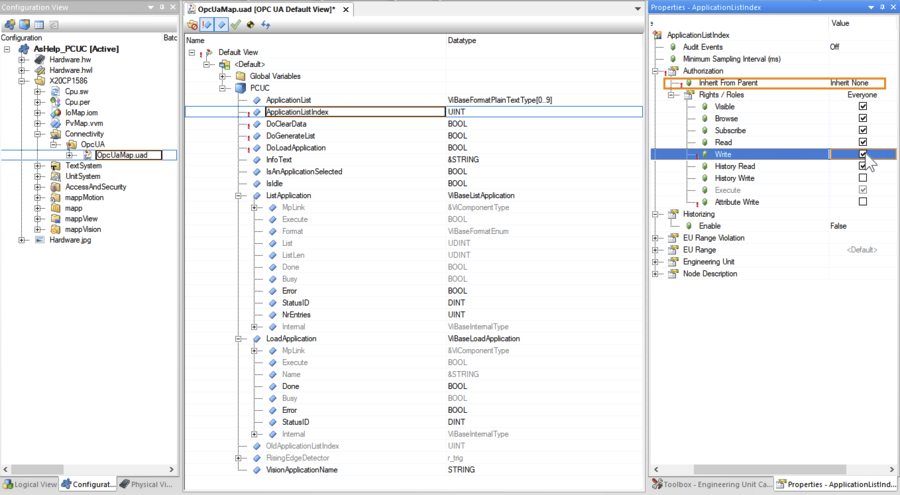Click the green bullet beside Audit Events

(673, 47)
